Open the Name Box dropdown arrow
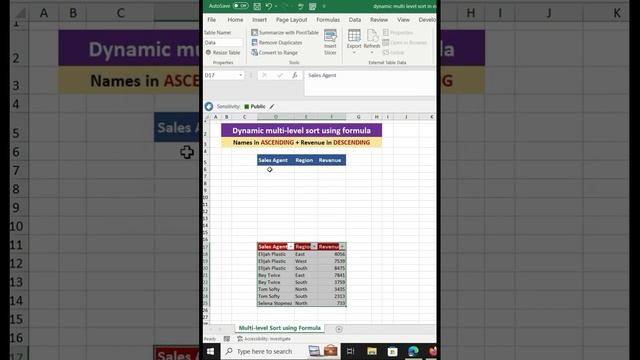The image size is (640, 360). coord(240,75)
